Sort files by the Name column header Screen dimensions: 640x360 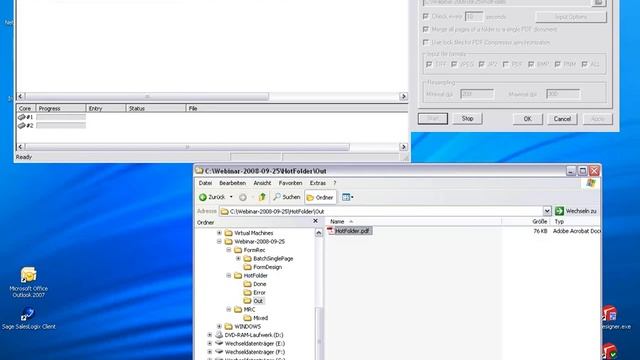pyautogui.click(x=413, y=221)
